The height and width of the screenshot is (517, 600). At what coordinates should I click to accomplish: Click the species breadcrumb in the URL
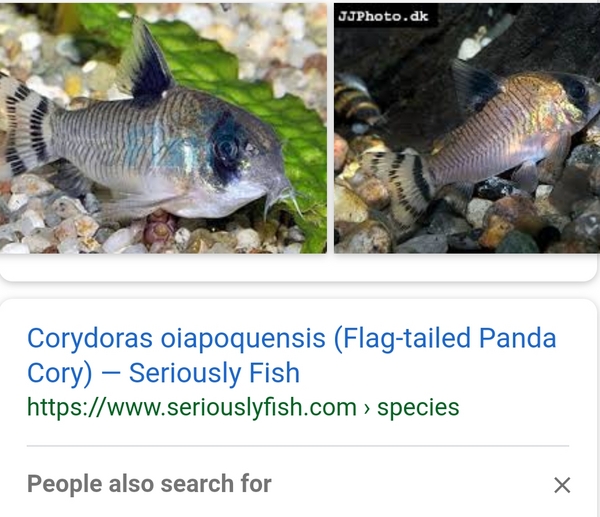418,408
